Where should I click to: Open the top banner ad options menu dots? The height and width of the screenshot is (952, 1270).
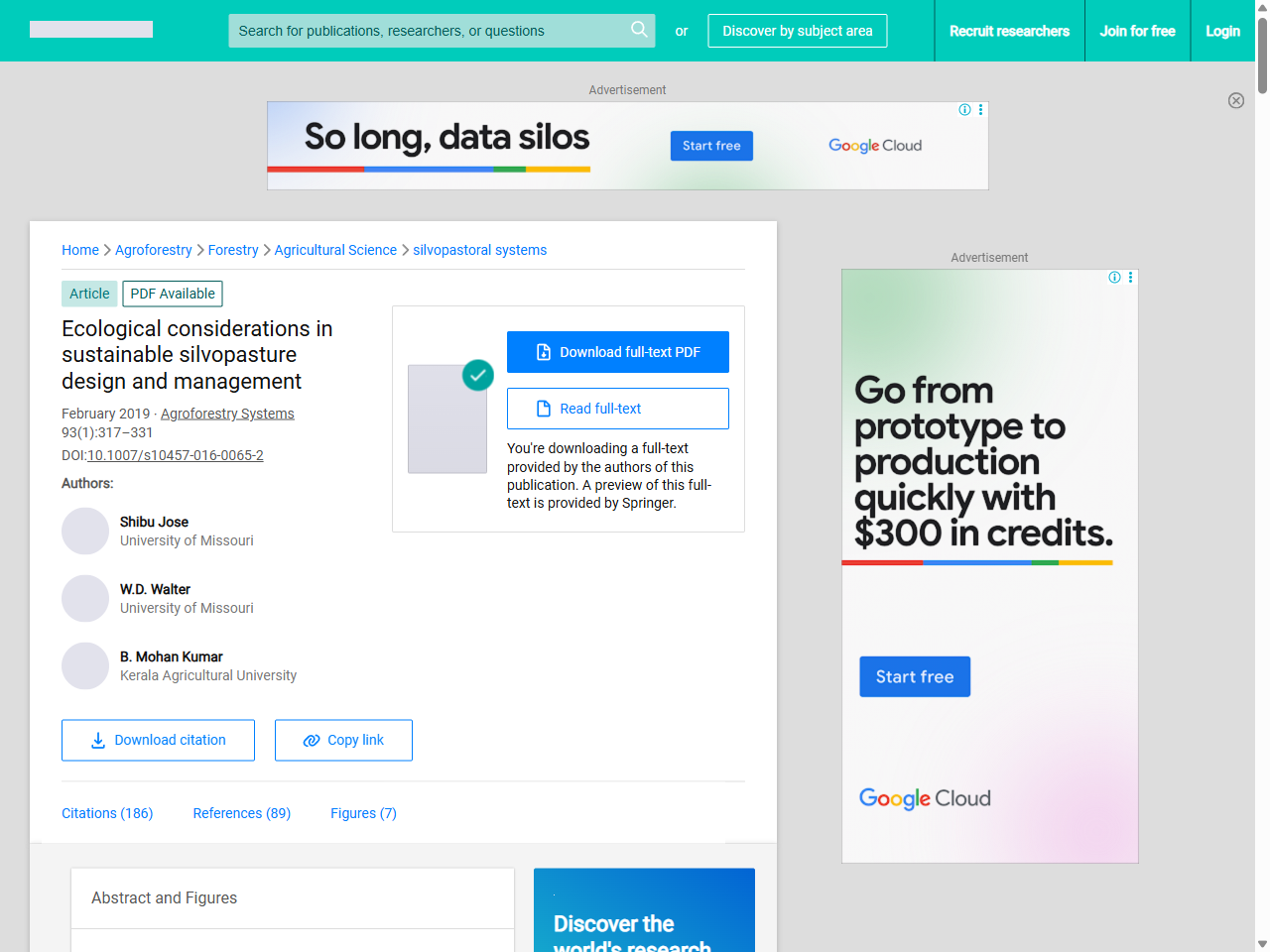(980, 110)
